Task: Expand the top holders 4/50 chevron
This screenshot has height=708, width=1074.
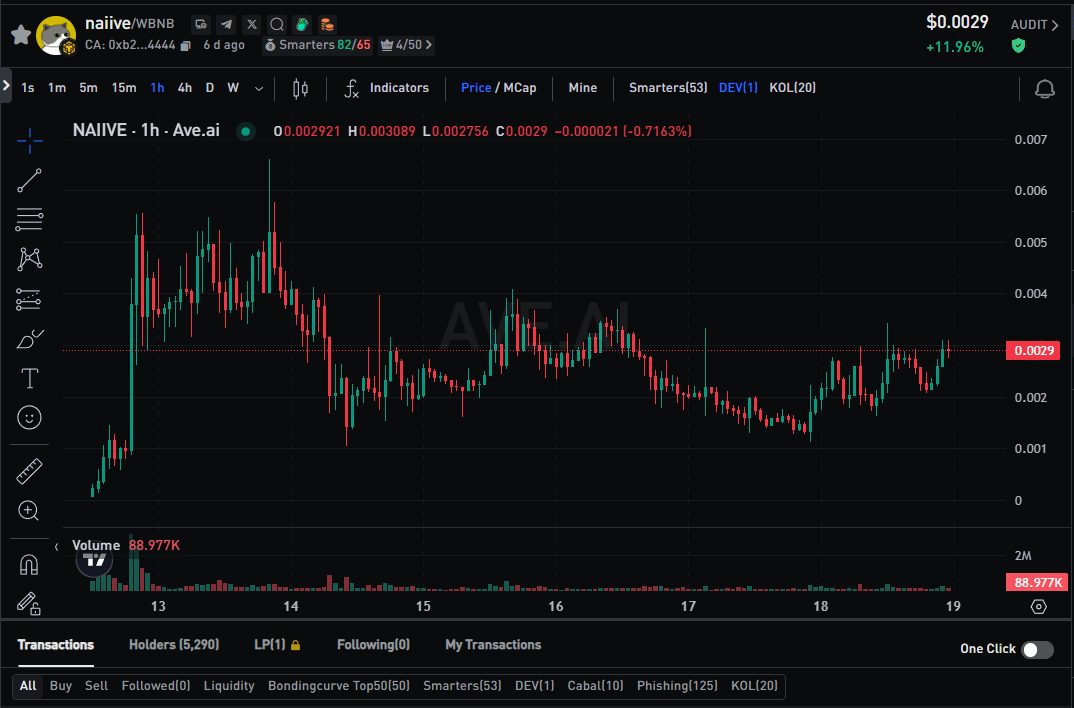Action: tap(429, 45)
